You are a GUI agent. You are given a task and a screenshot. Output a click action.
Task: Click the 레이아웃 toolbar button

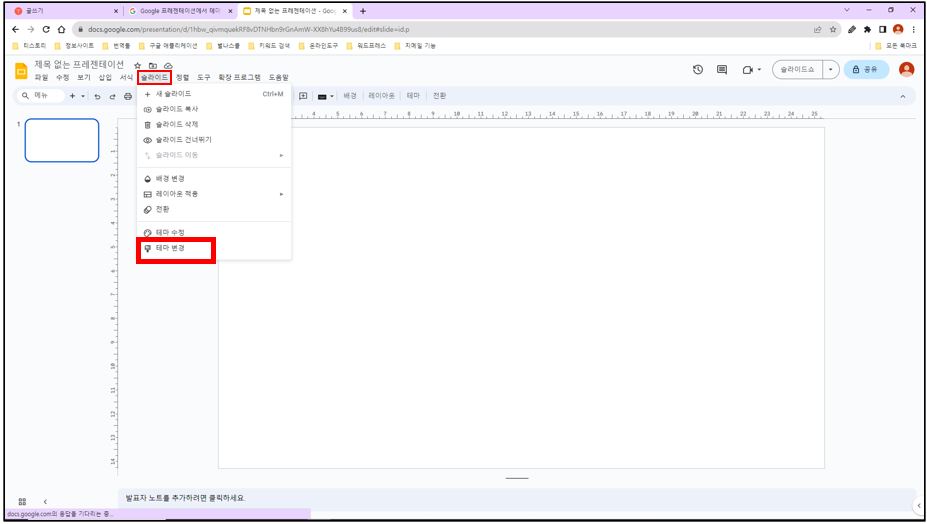coord(381,96)
